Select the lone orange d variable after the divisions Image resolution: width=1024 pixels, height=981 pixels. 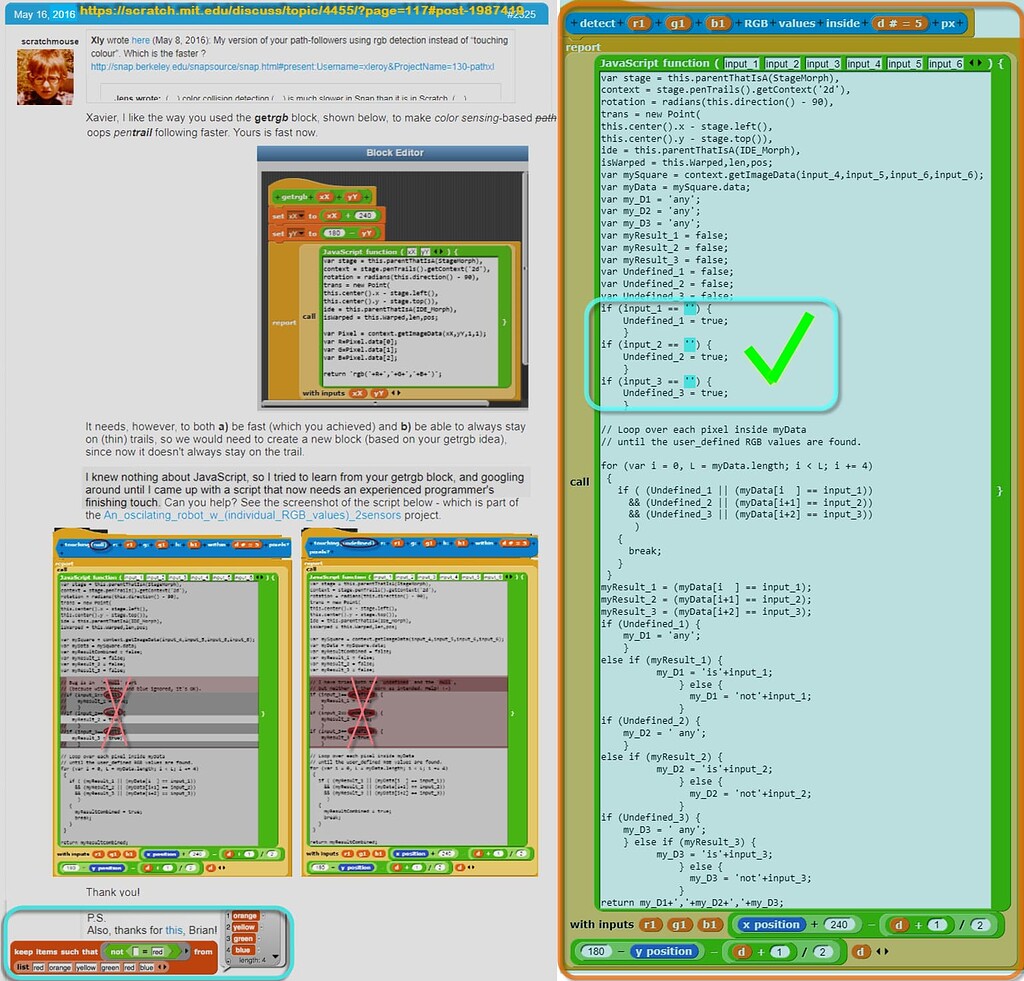click(860, 950)
